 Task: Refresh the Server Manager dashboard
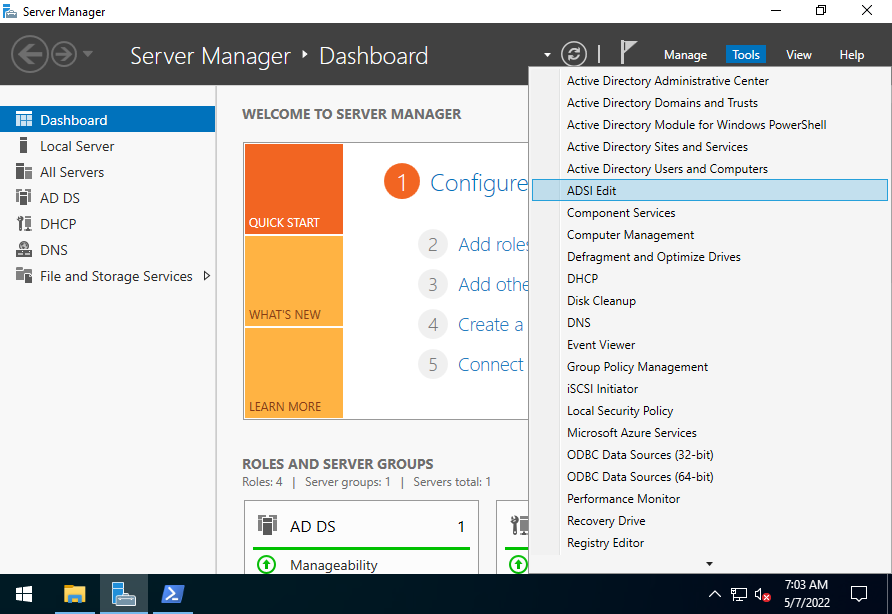573,55
